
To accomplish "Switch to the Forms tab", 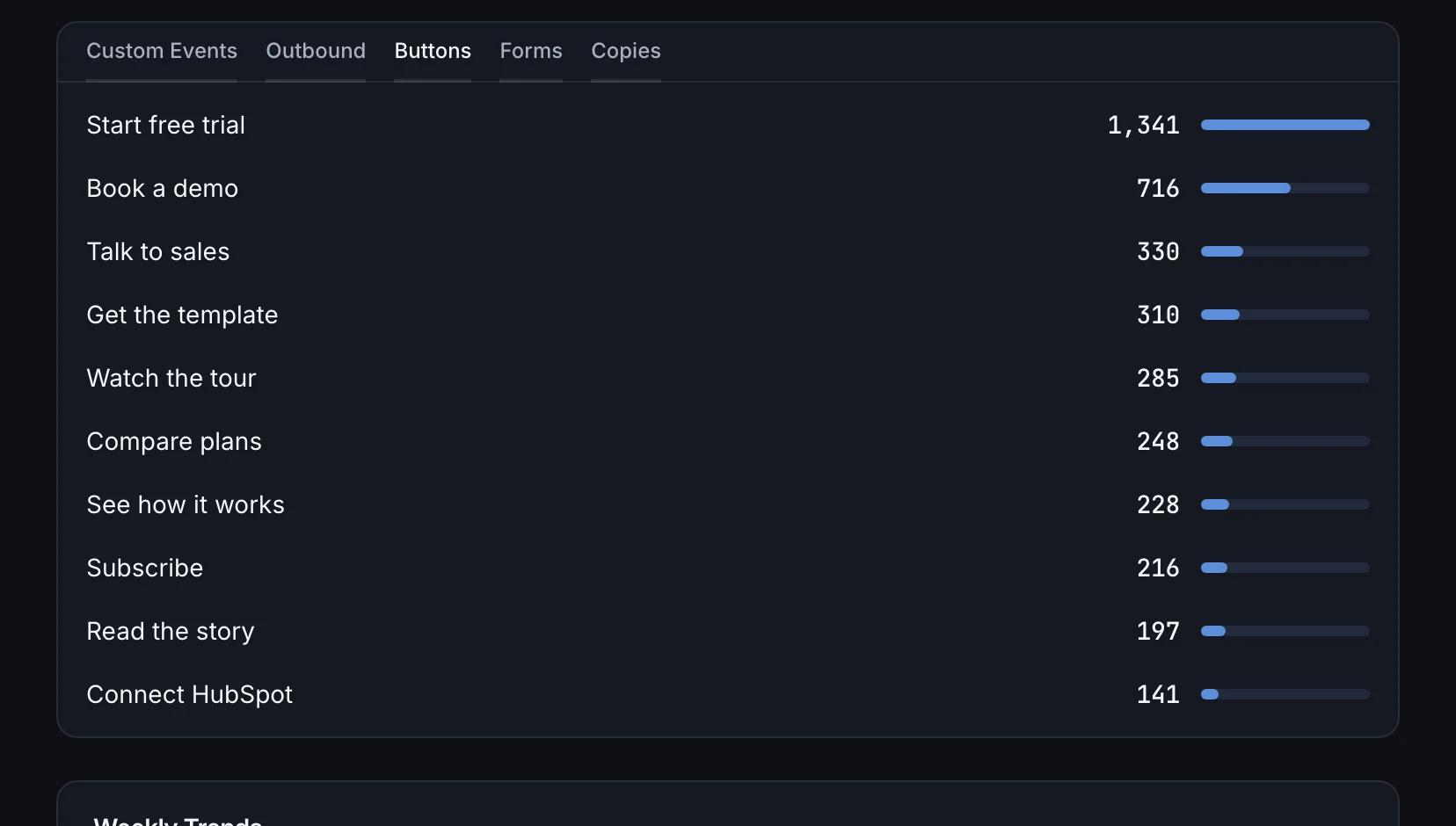I will (x=531, y=51).
